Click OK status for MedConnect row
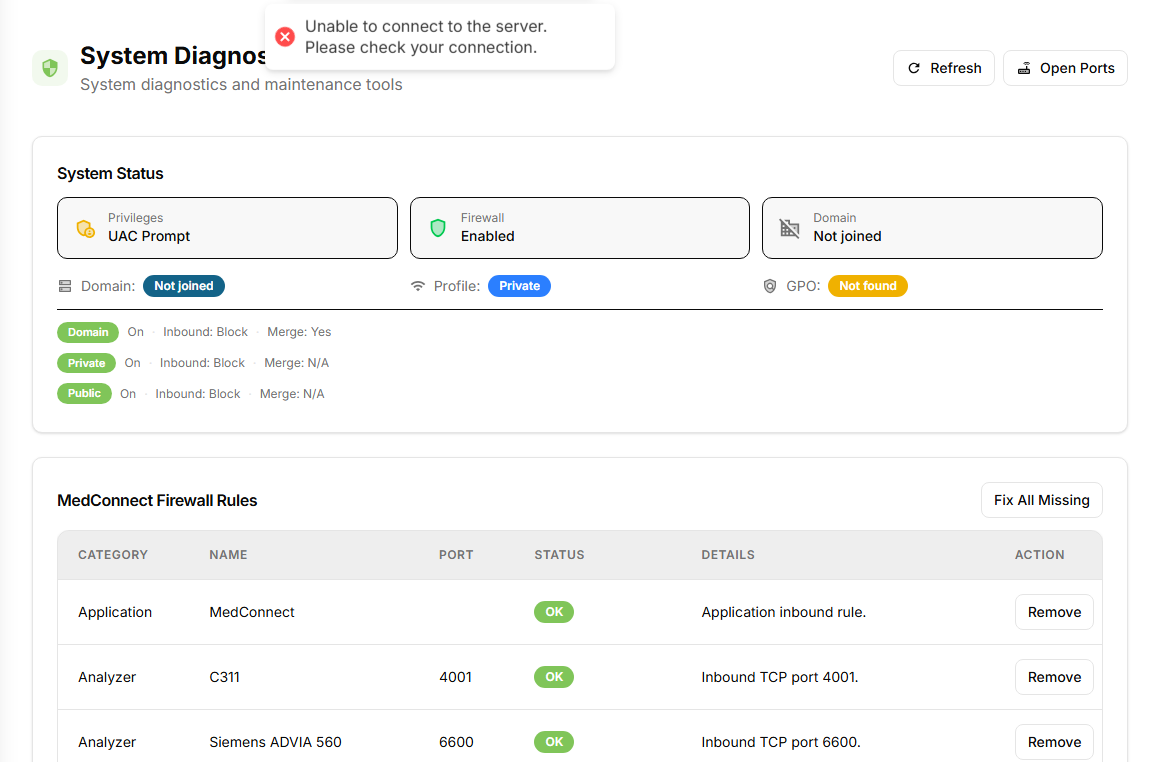1160x762 pixels. 554,612
